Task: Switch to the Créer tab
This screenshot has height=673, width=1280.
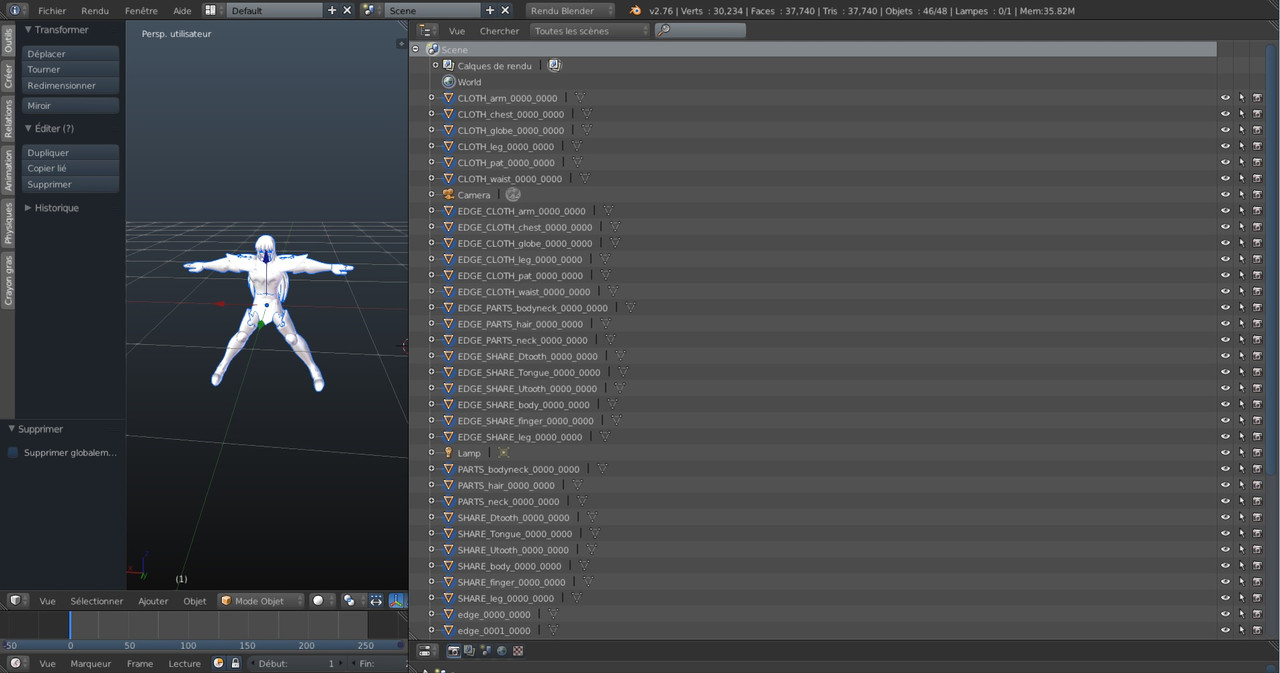Action: point(8,76)
